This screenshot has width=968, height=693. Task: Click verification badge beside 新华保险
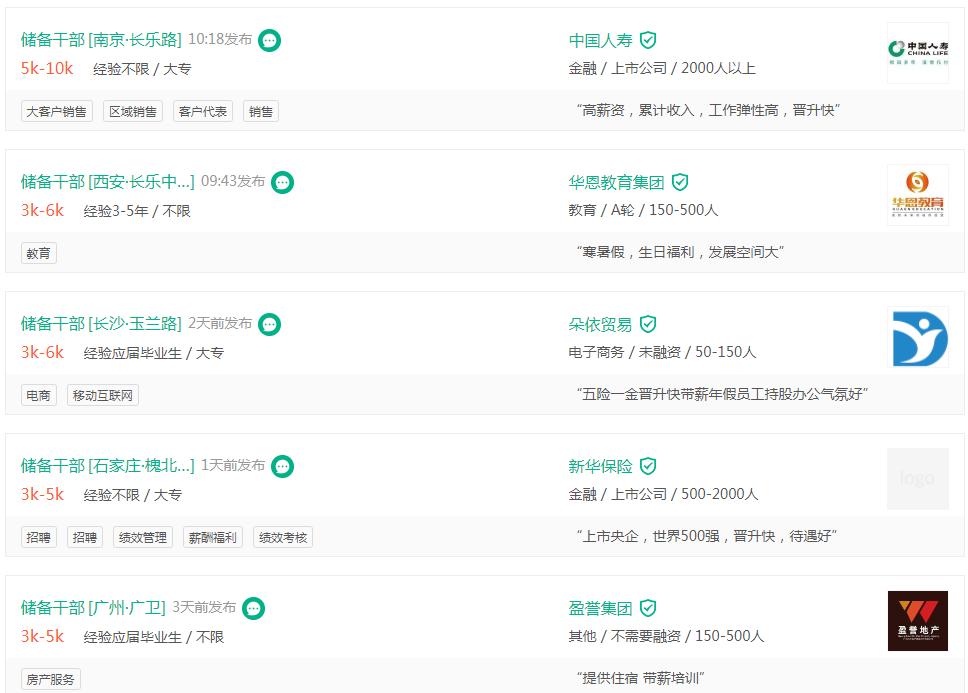pos(649,465)
